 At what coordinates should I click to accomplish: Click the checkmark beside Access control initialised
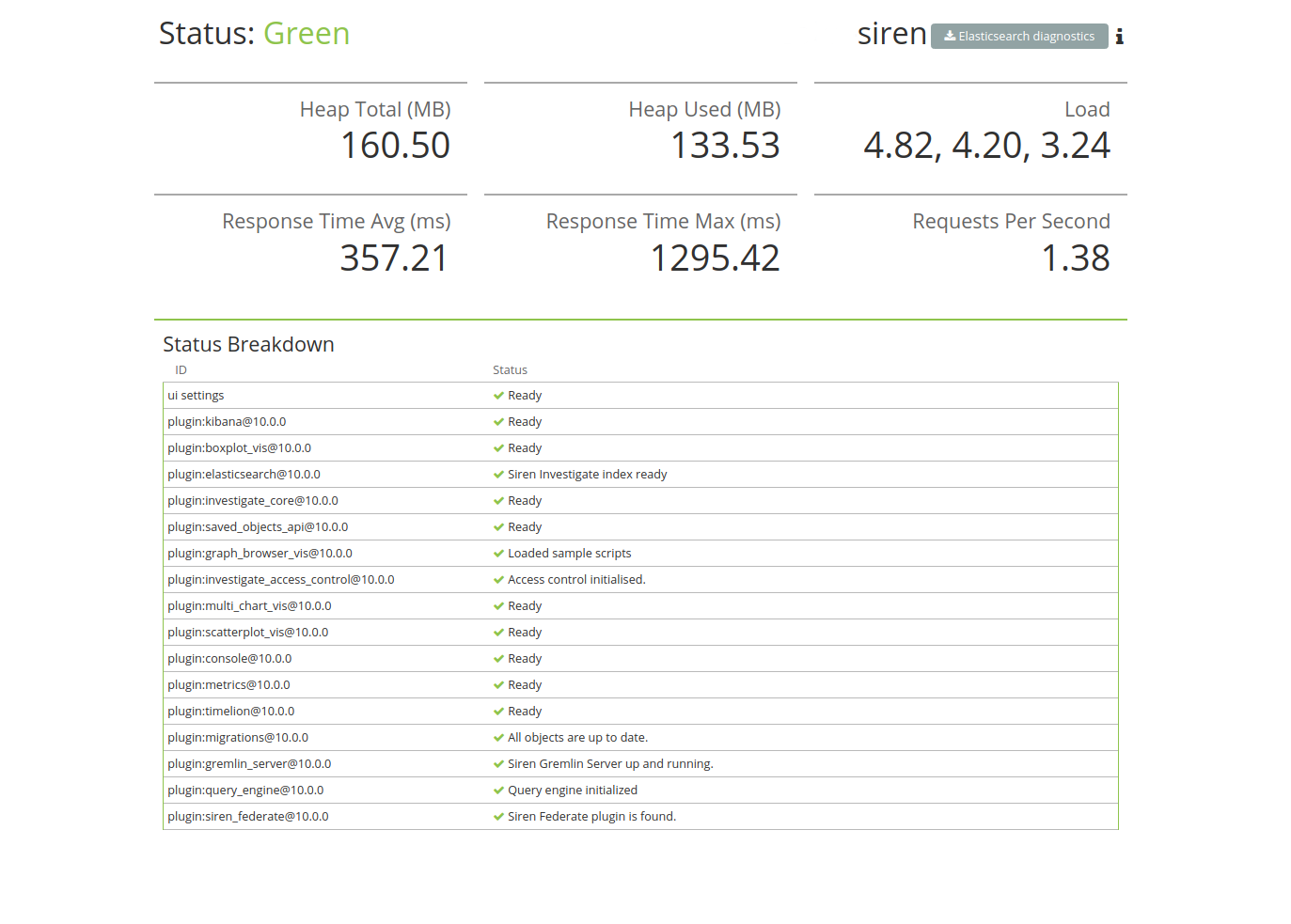(497, 579)
